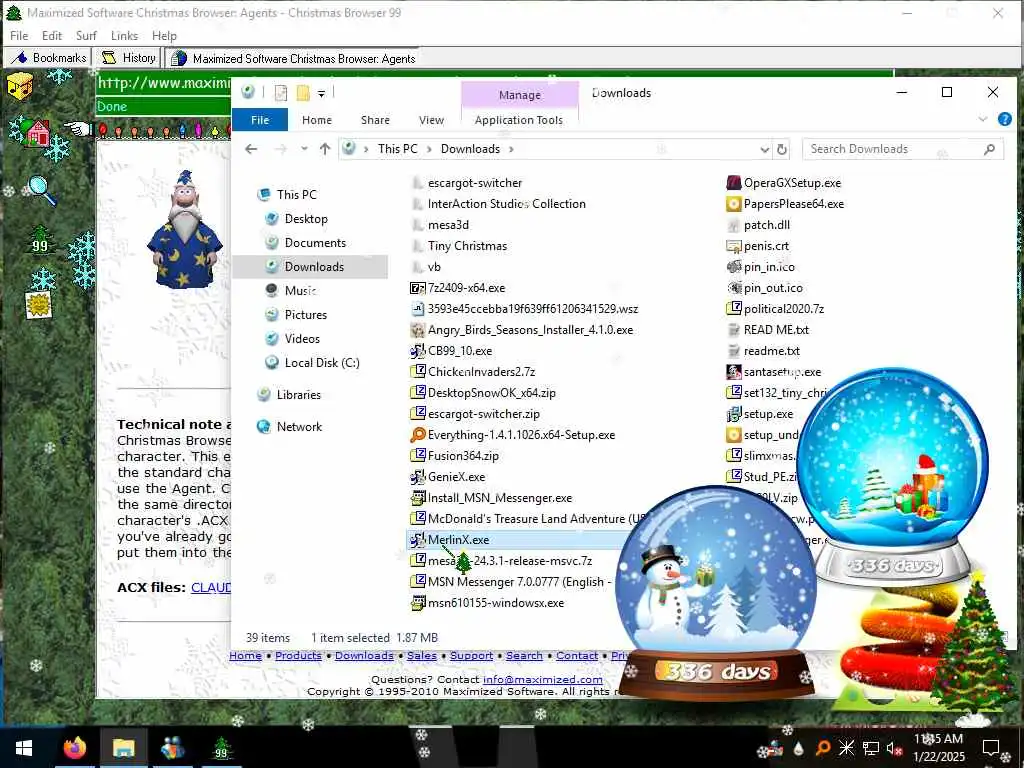Open the Links menu of Christmas Browser
This screenshot has height=768, width=1024.
(124, 36)
